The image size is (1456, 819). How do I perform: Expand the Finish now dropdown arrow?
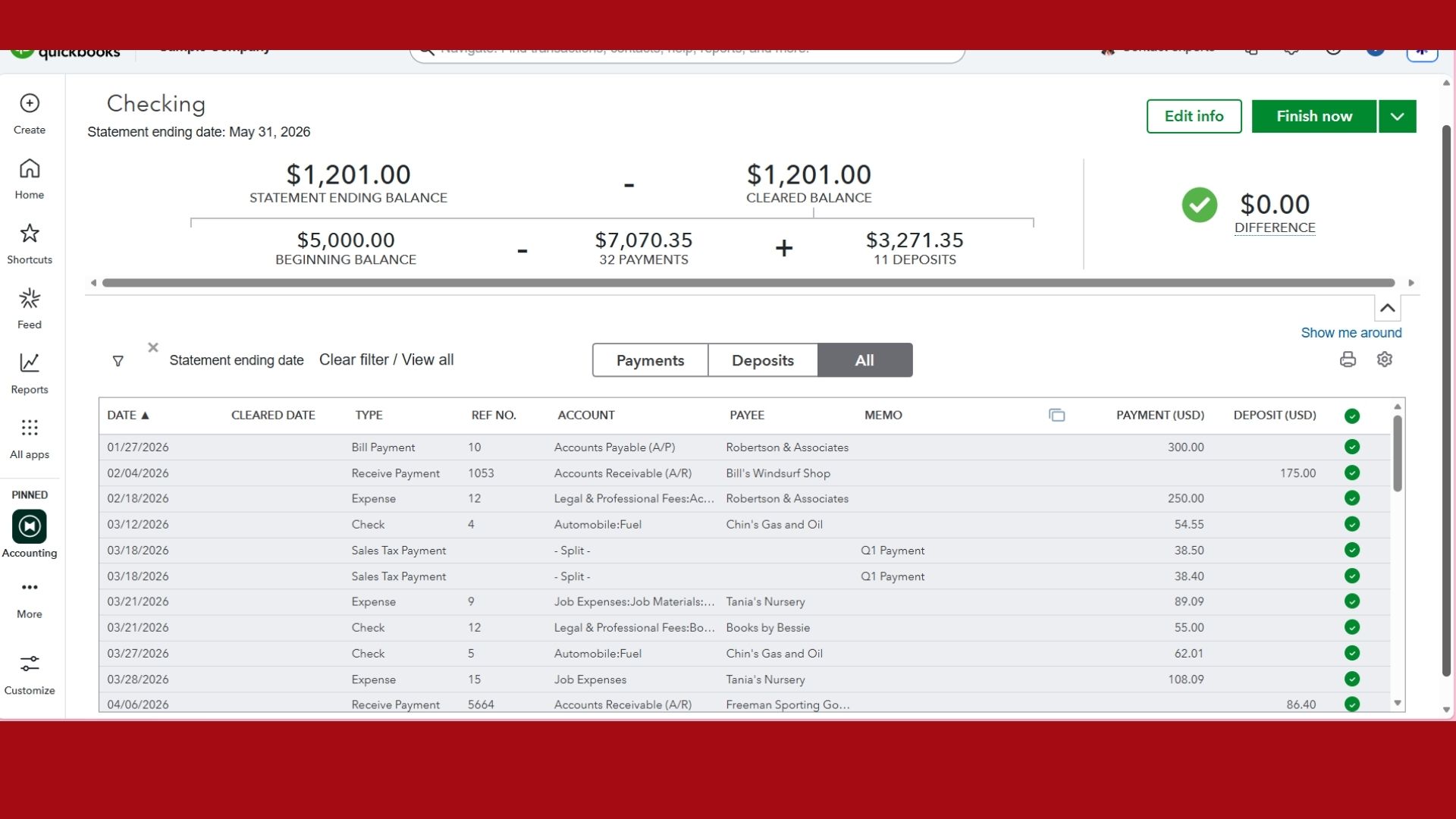coord(1398,116)
